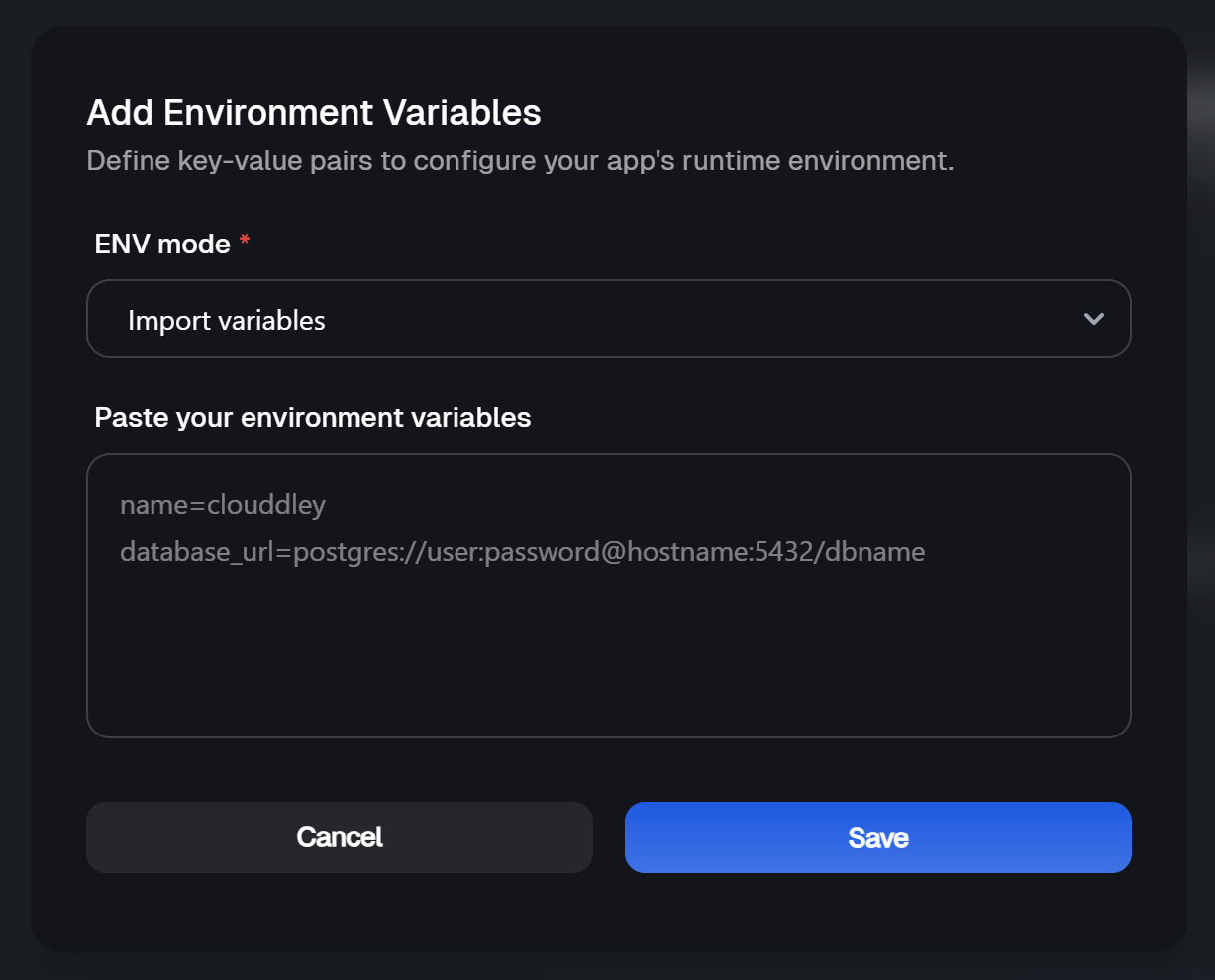Click the dialog background panel
The height and width of the screenshot is (980, 1215).
pyautogui.click(x=608, y=921)
